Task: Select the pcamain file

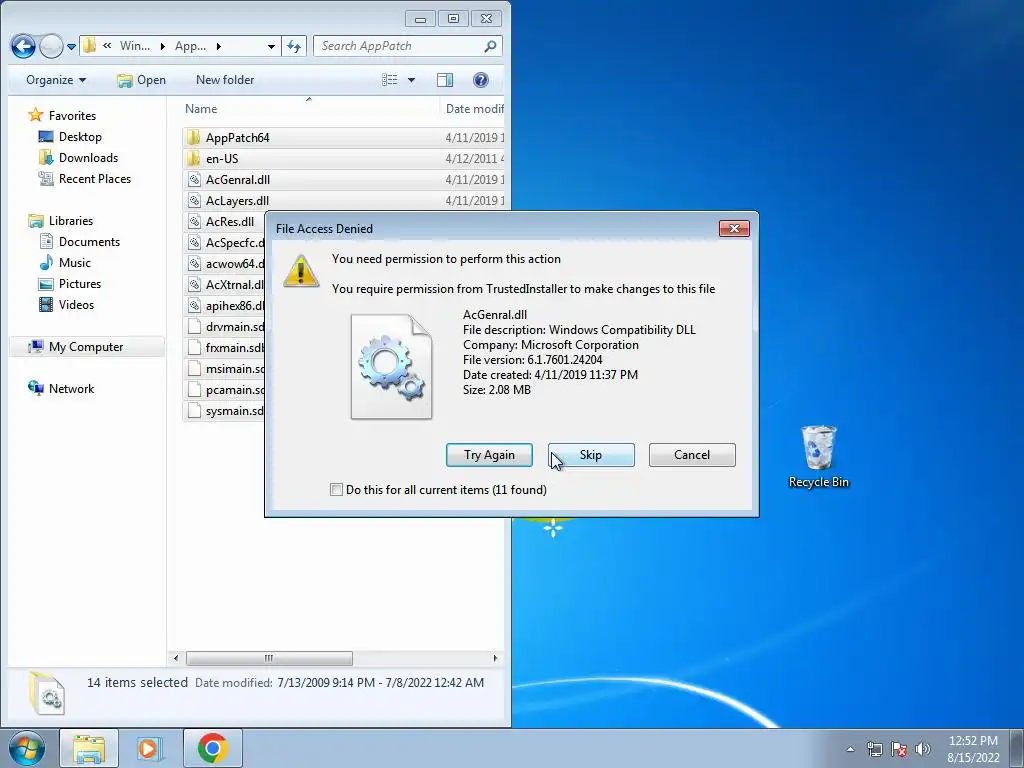Action: point(225,389)
